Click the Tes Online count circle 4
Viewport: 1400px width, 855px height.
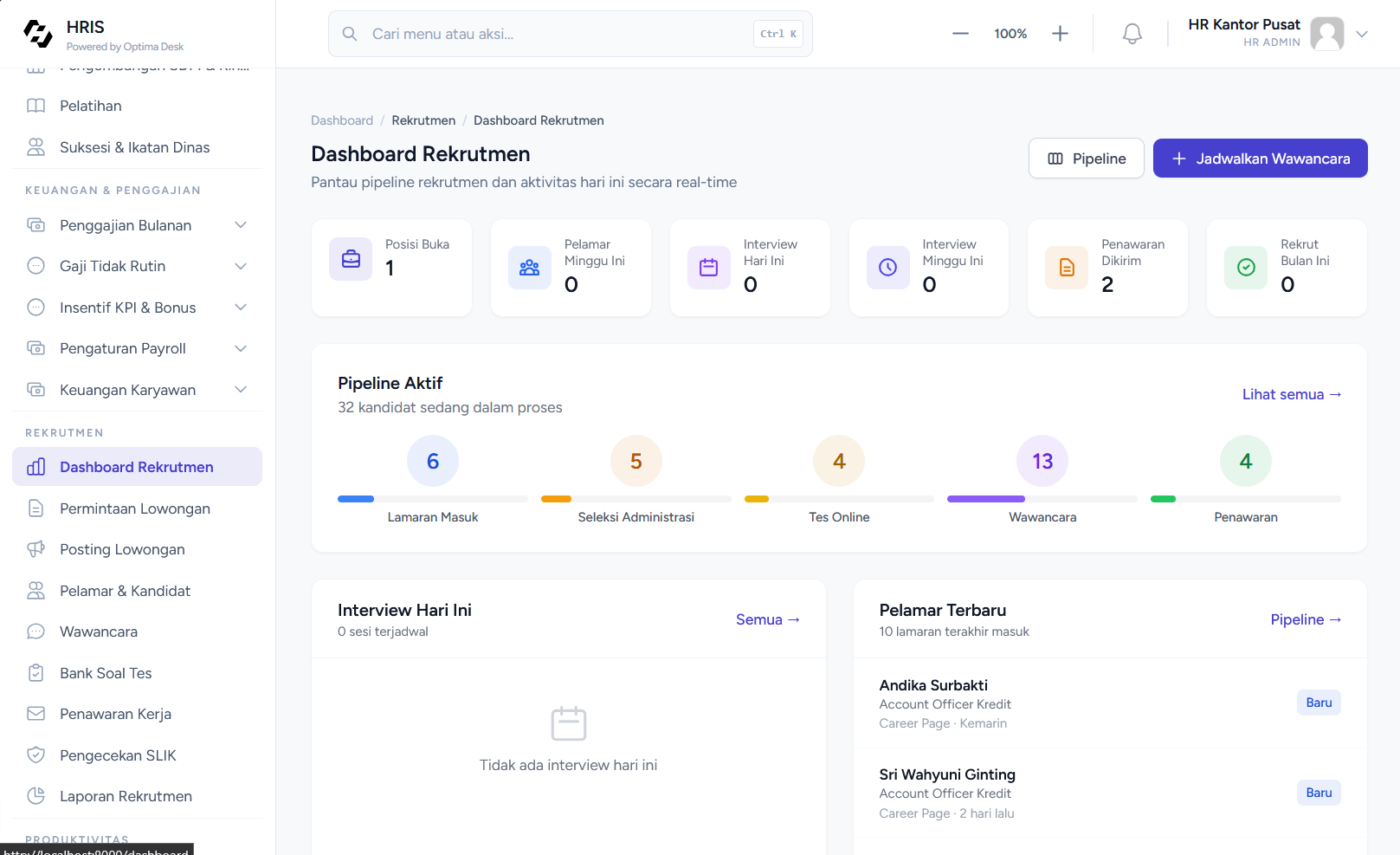tap(839, 461)
